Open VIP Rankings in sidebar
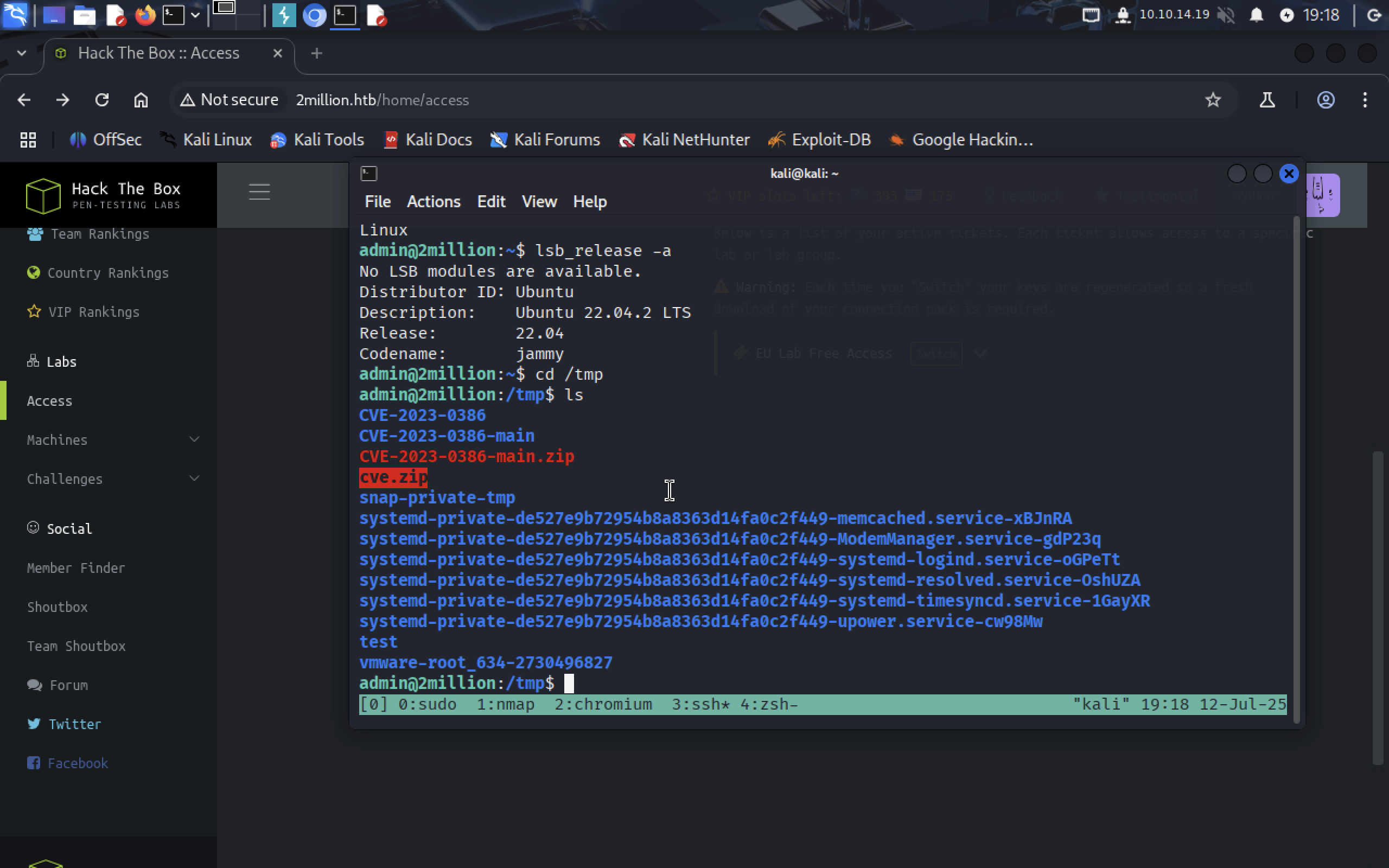 point(83,312)
